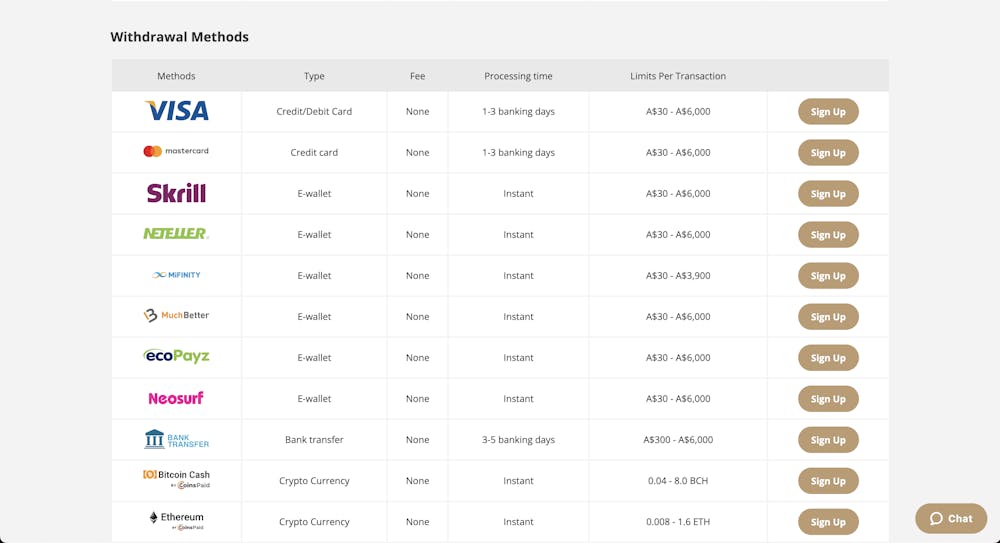This screenshot has height=543, width=1000.
Task: Click VISA's 1-3 banking days cell
Action: click(518, 111)
